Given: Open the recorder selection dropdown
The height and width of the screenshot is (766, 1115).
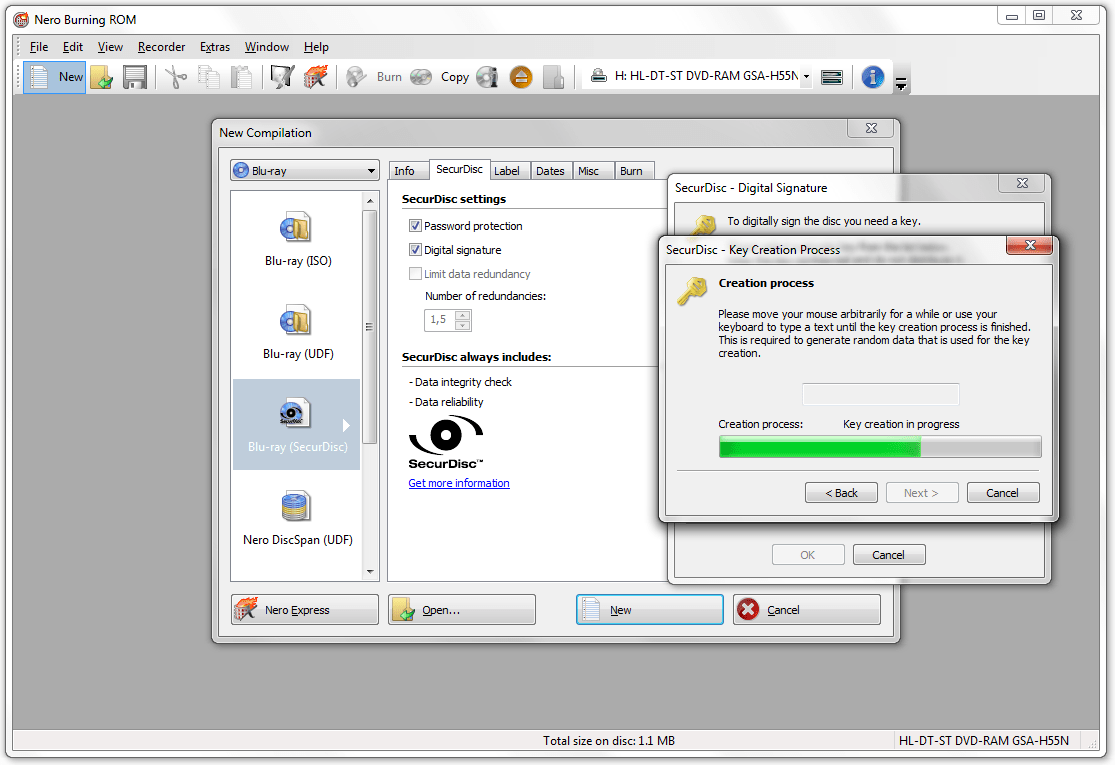Looking at the screenshot, I should [x=806, y=76].
